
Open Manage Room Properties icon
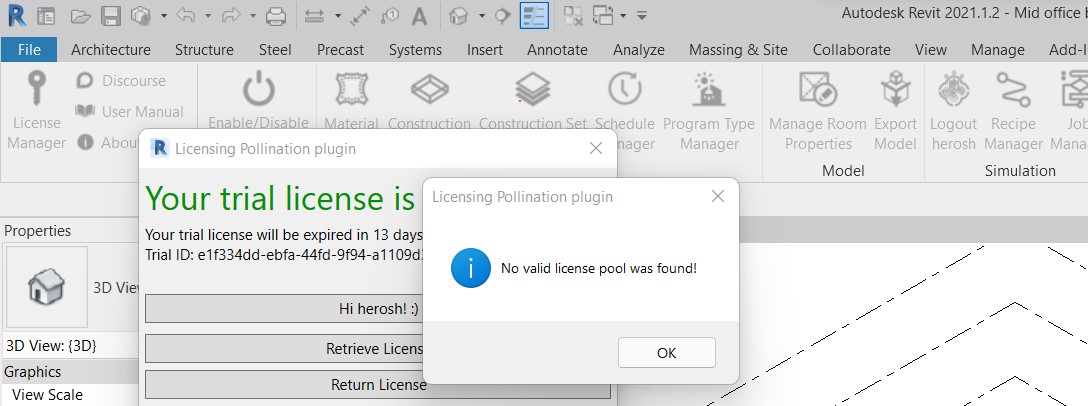[817, 90]
